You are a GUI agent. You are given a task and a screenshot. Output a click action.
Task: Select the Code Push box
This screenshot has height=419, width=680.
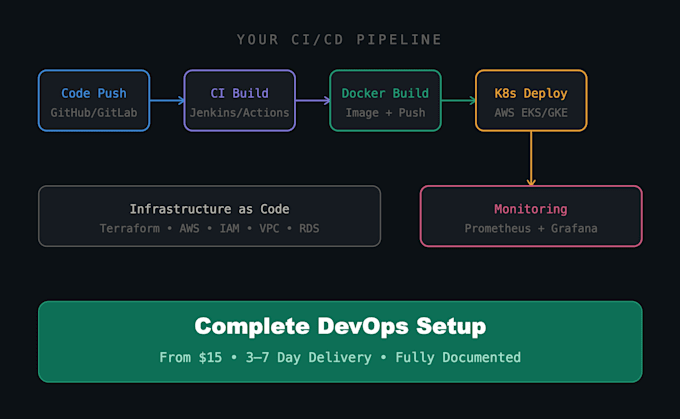(x=94, y=101)
